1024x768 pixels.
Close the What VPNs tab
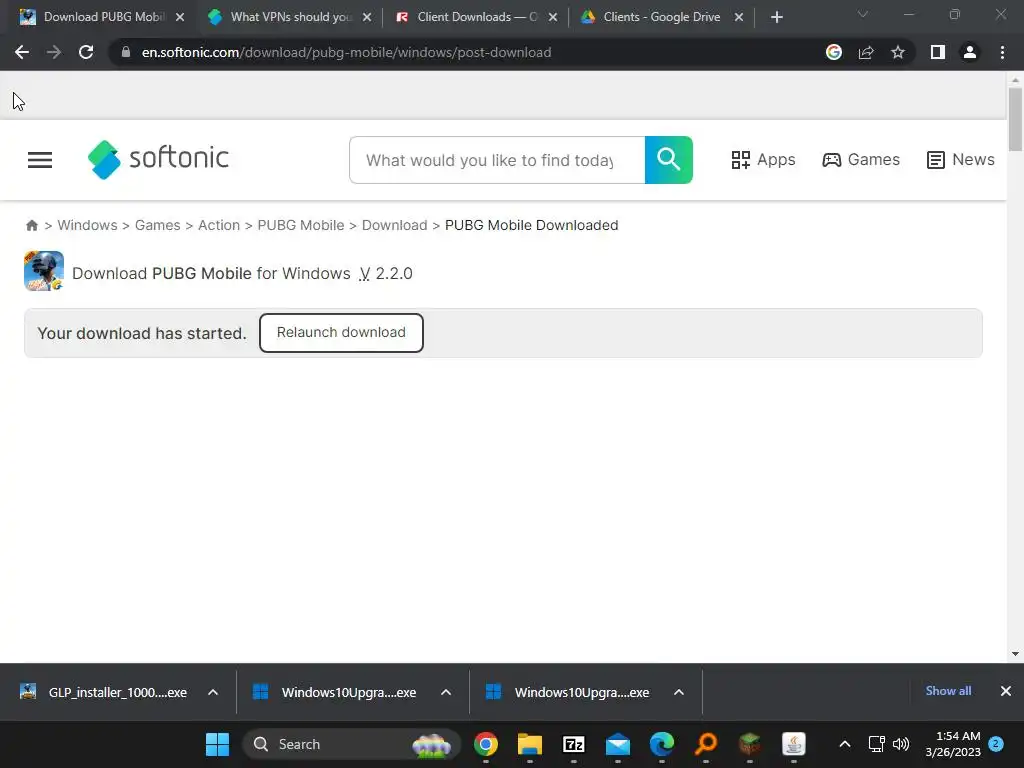[367, 18]
